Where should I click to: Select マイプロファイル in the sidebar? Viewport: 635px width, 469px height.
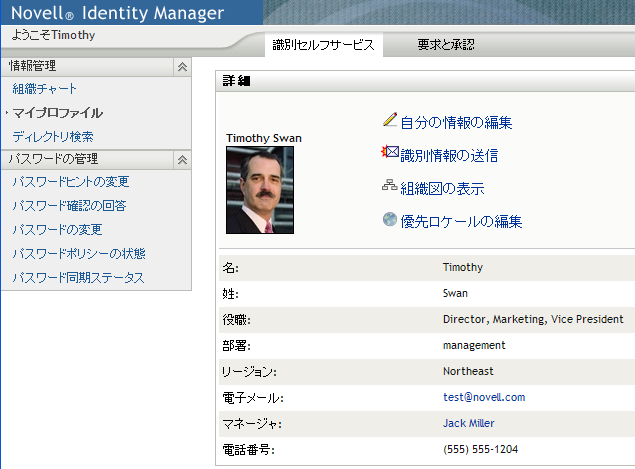(58, 113)
